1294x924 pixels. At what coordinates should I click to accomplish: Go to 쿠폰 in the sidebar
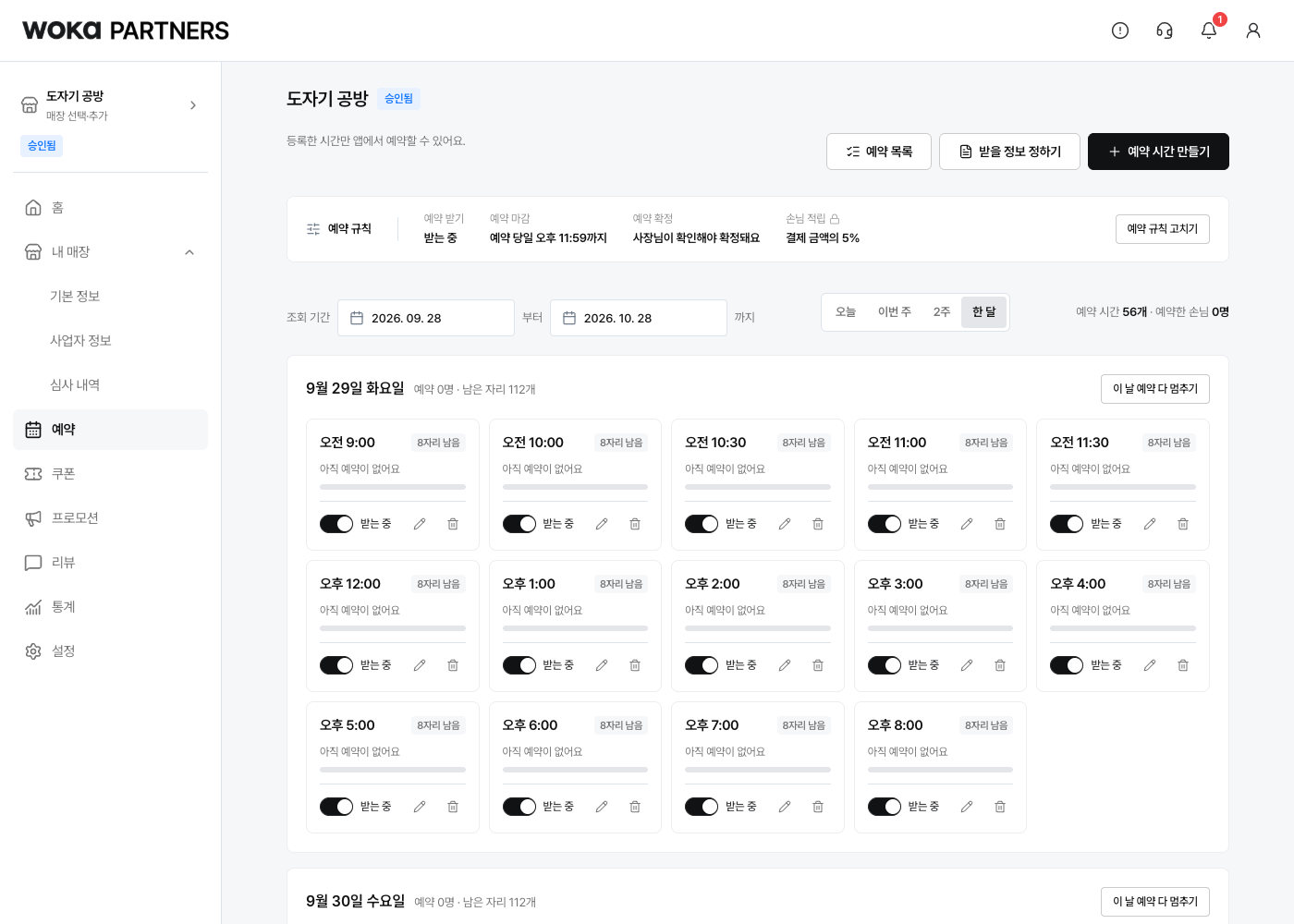[110, 474]
